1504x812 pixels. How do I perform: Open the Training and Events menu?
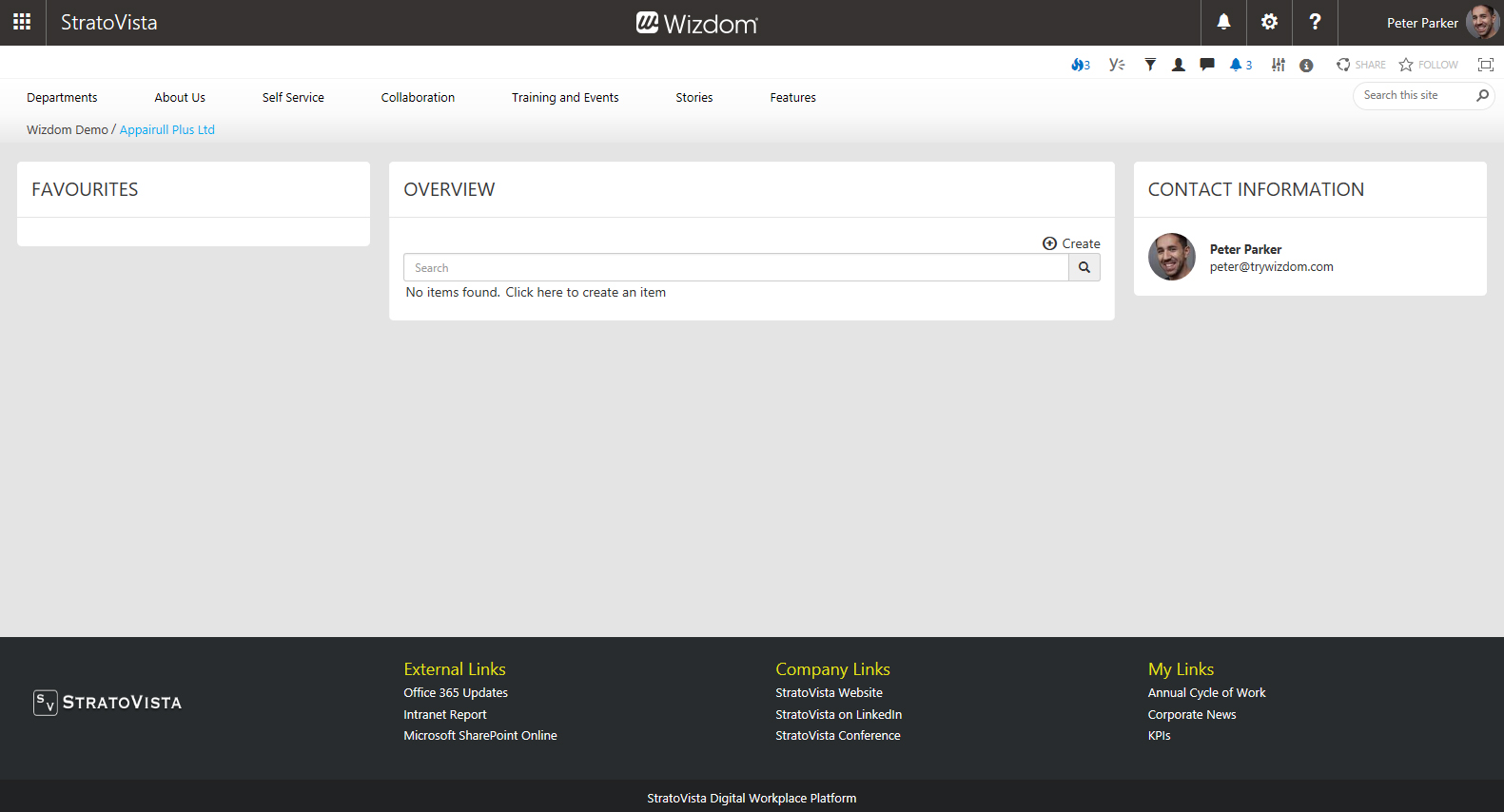(565, 97)
